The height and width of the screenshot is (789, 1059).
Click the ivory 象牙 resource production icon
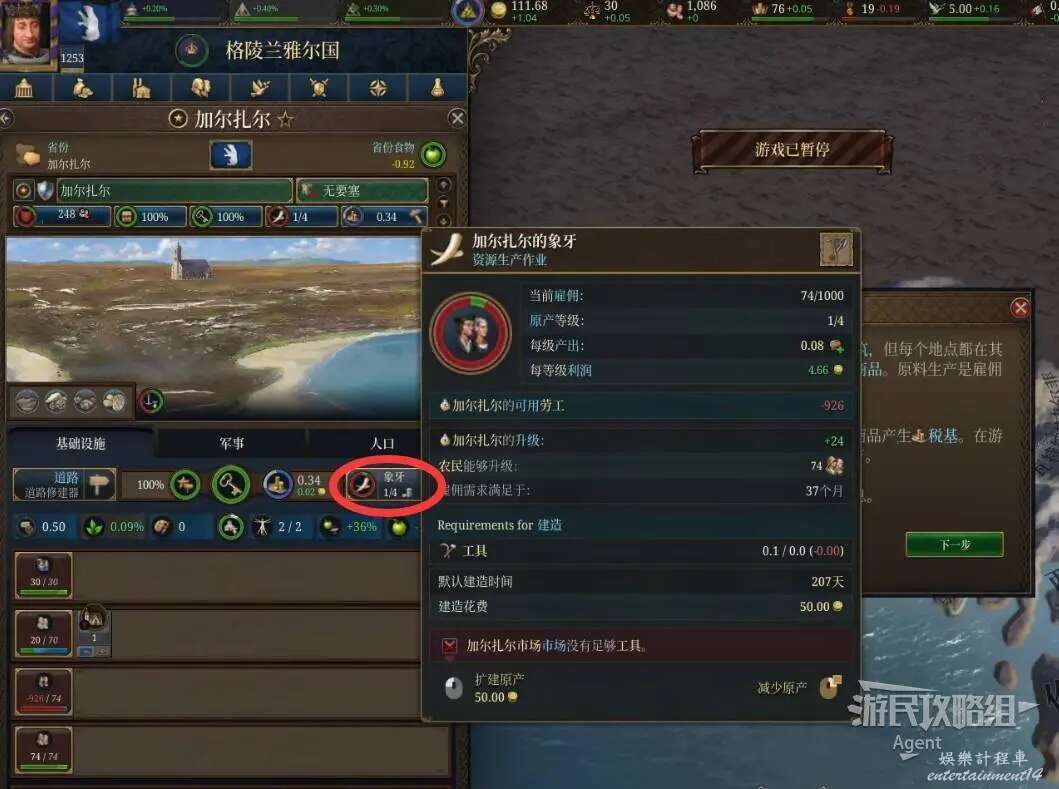(363, 484)
